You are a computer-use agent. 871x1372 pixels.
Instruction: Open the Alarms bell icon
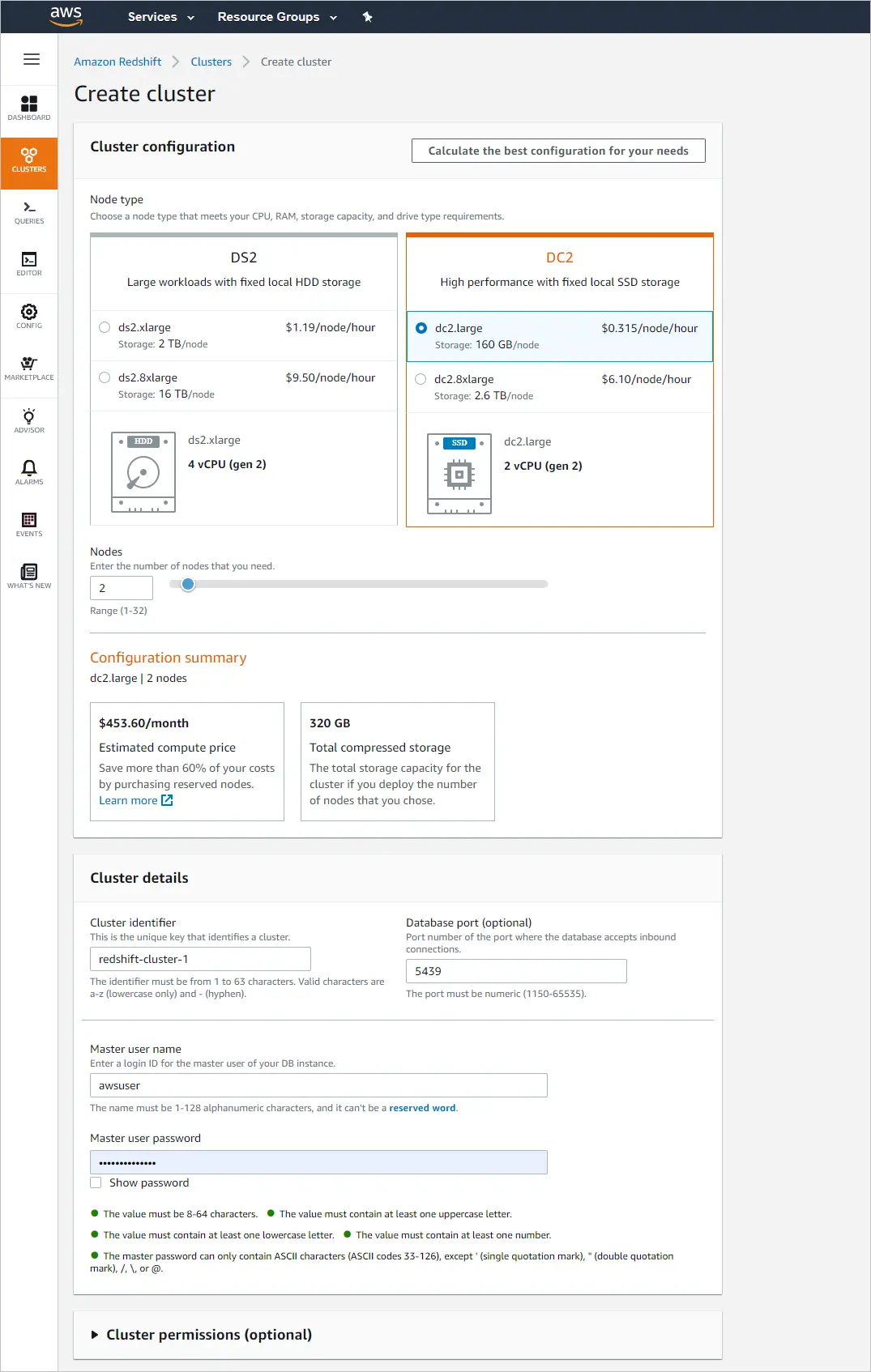point(29,472)
